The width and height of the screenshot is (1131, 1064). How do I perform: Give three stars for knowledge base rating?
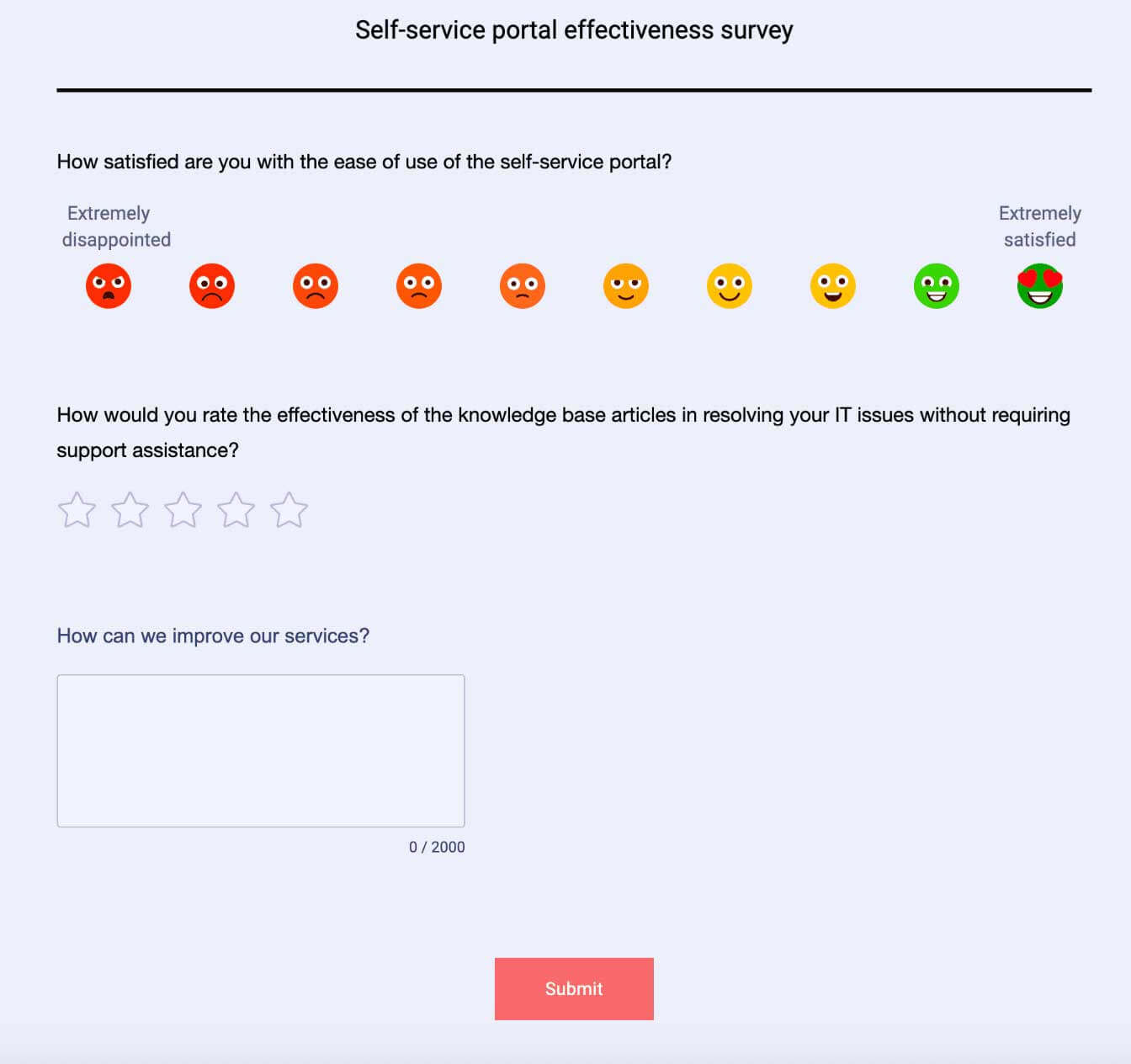183,509
